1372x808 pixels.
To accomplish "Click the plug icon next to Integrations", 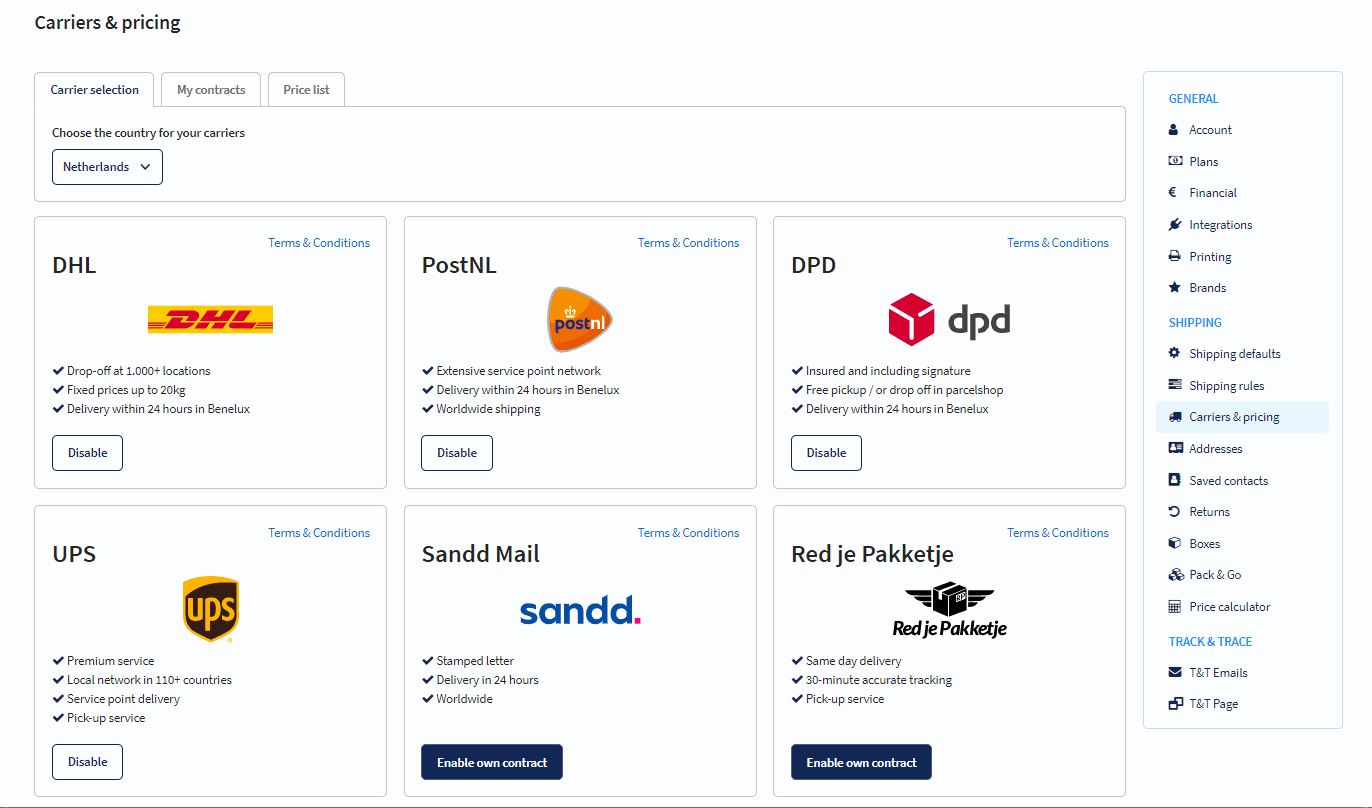I will pos(1175,225).
